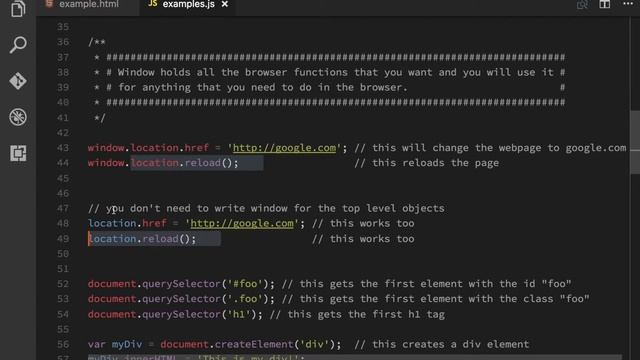Click the vertical scrollbar thumb of the editor
This screenshot has width=640, height=360.
635,142
